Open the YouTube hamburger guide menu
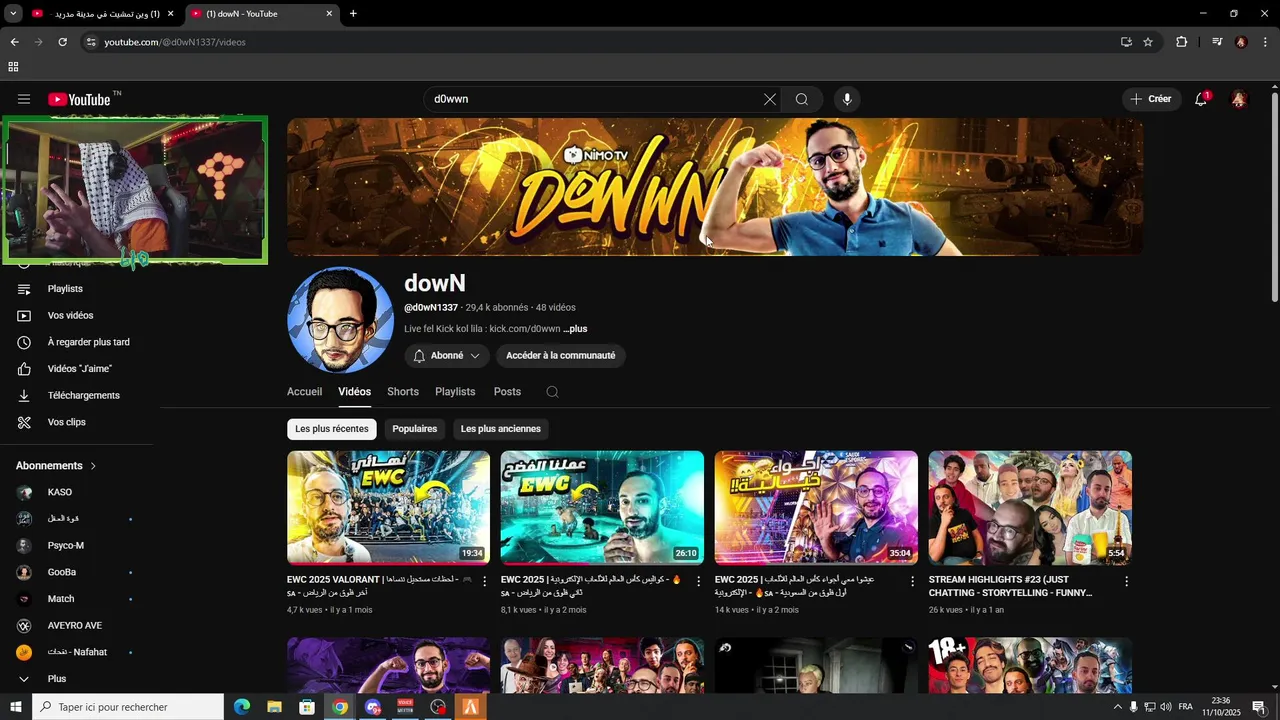1280x720 pixels. pos(24,99)
